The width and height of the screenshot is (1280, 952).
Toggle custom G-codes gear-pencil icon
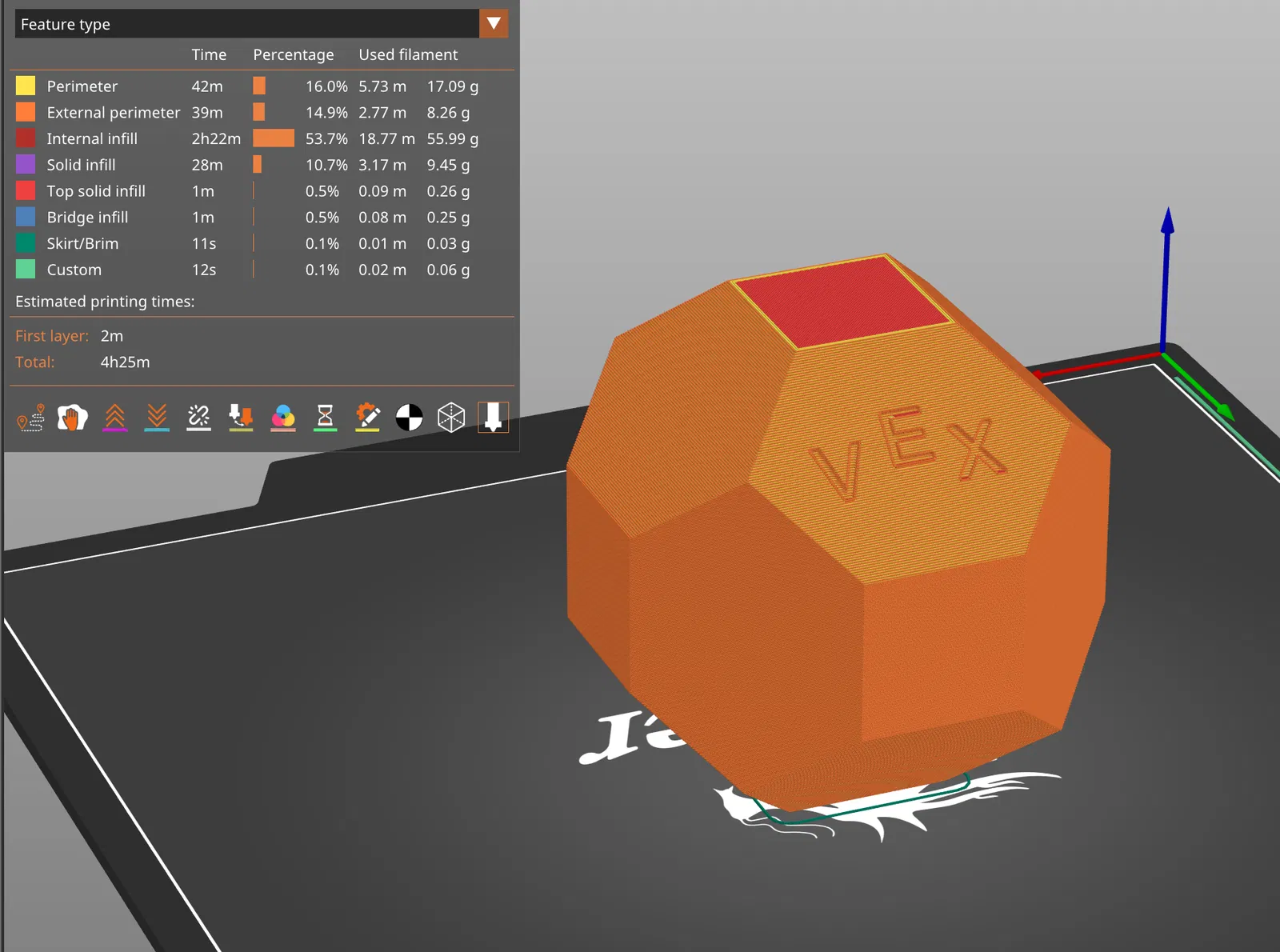tap(367, 418)
